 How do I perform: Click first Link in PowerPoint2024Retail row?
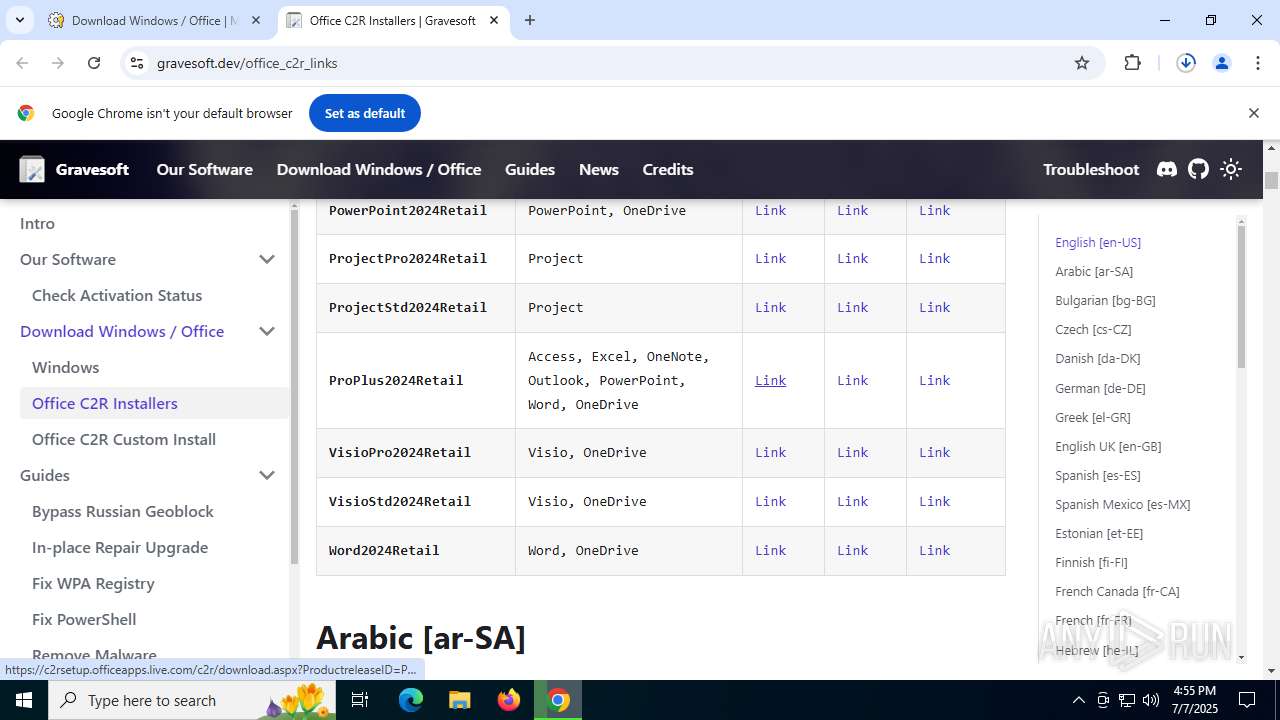tap(770, 210)
